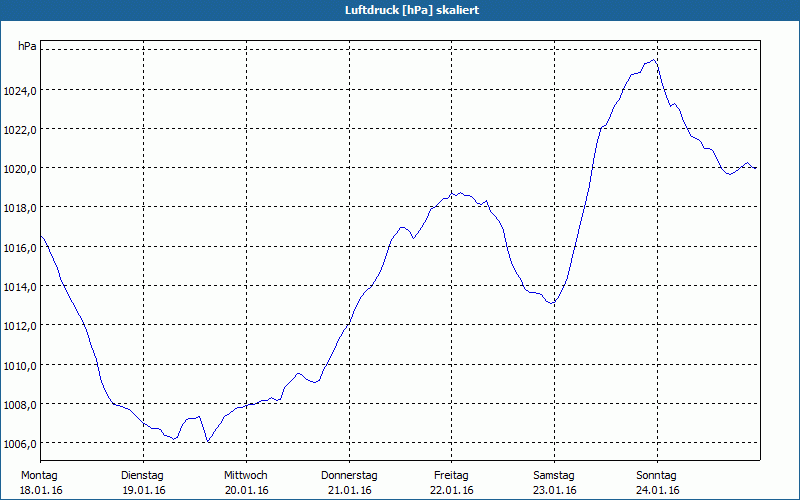Click the date 18.01.16

(x=41, y=490)
